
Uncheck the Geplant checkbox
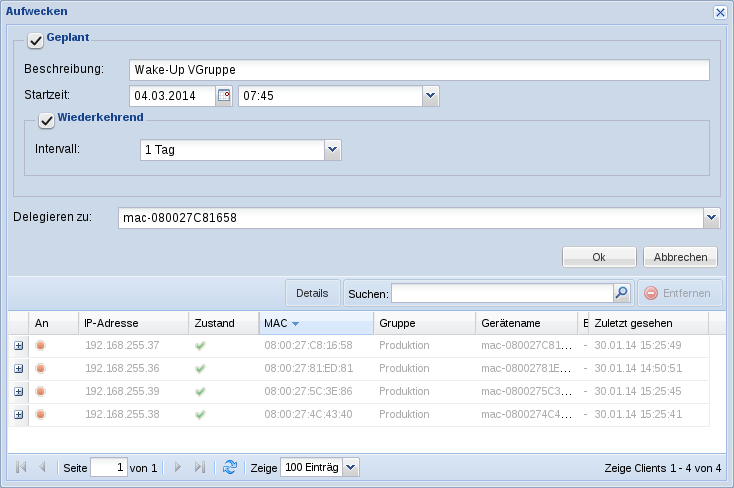[36, 40]
